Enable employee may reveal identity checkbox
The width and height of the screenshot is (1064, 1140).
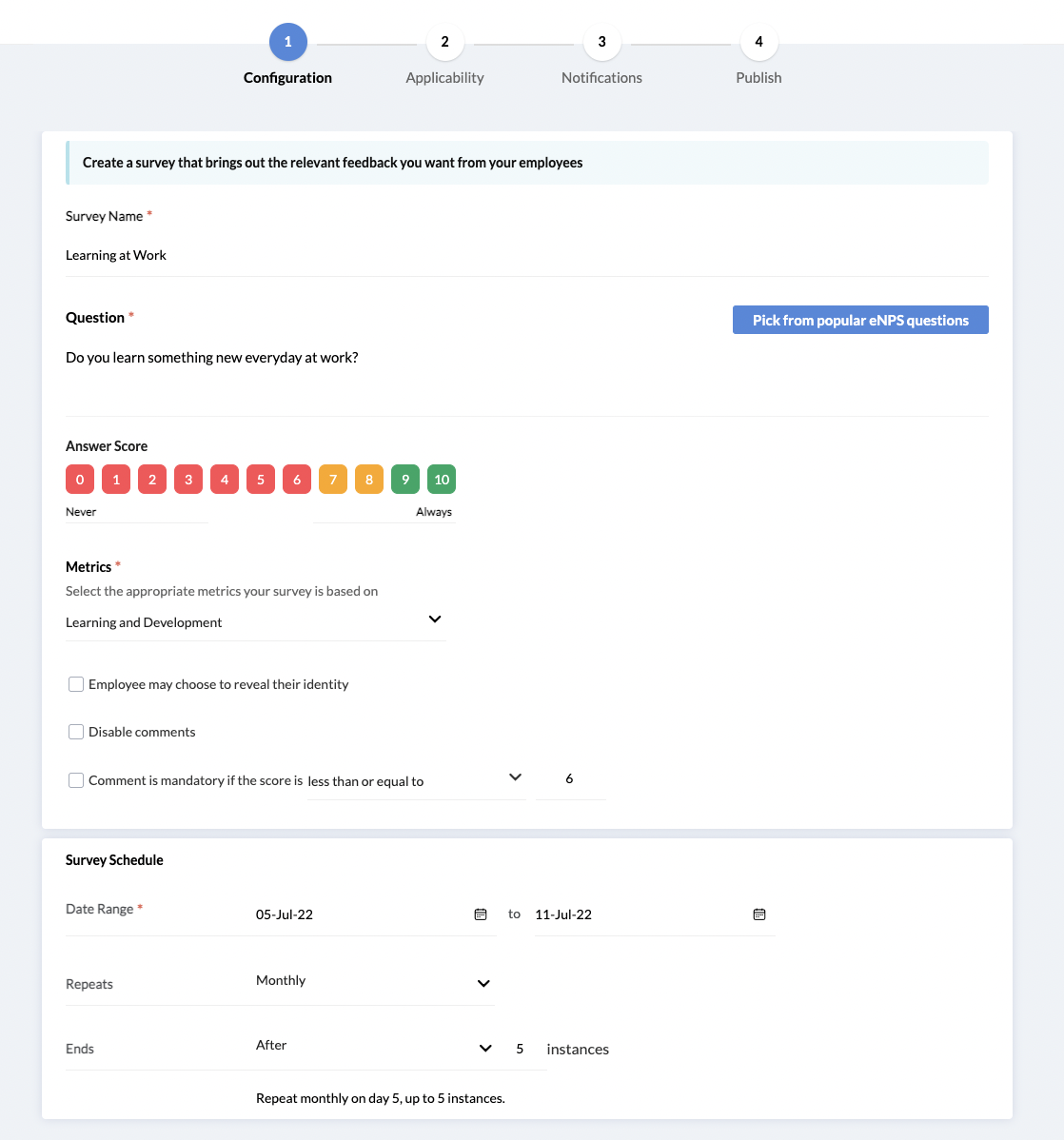click(x=76, y=684)
